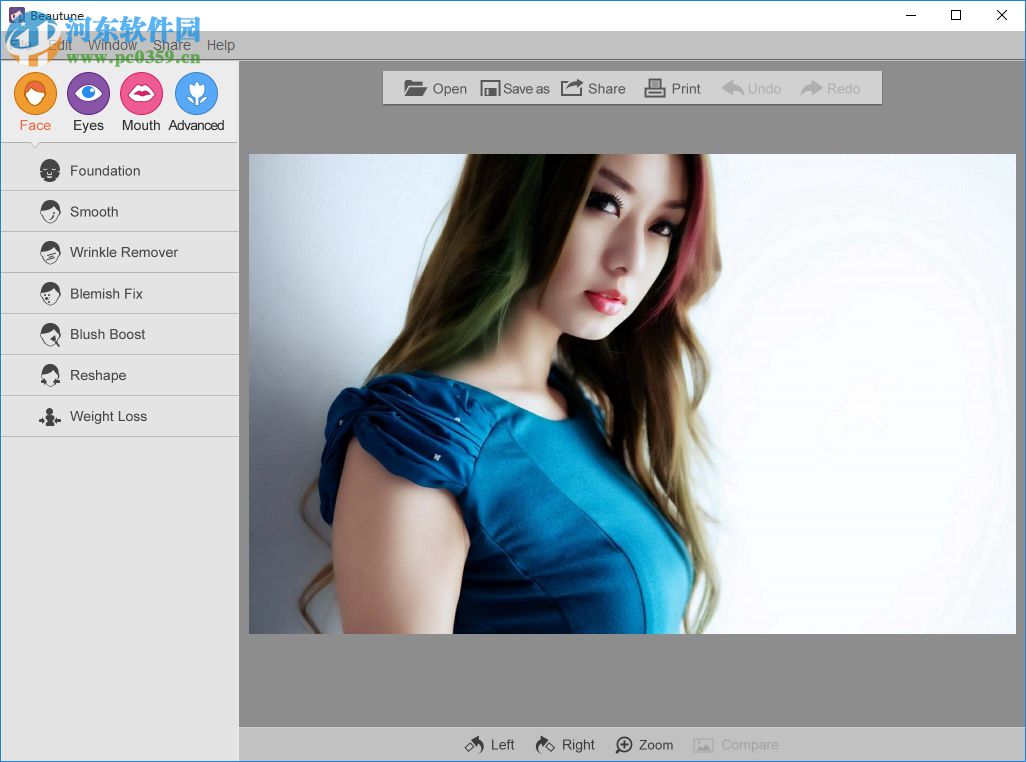Switch to the Eyes tools
This screenshot has height=762, width=1026.
(x=88, y=96)
